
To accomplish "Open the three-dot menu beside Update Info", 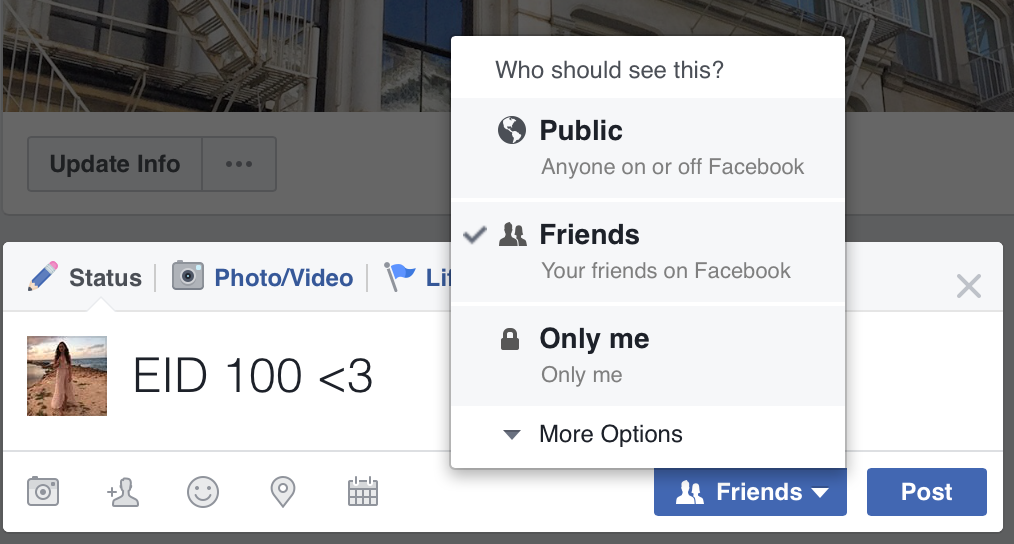I will tap(239, 164).
